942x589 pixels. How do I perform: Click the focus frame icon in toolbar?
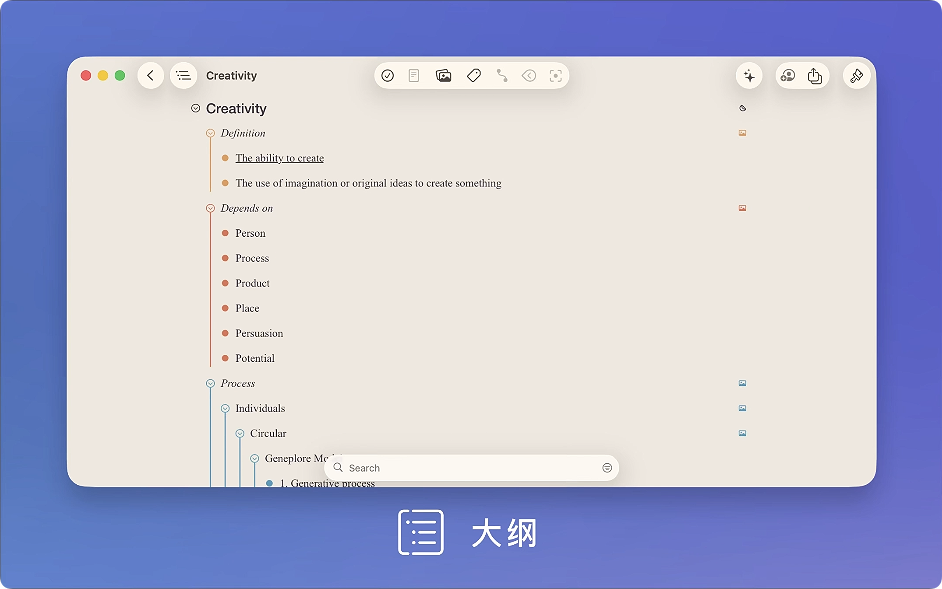coord(556,76)
